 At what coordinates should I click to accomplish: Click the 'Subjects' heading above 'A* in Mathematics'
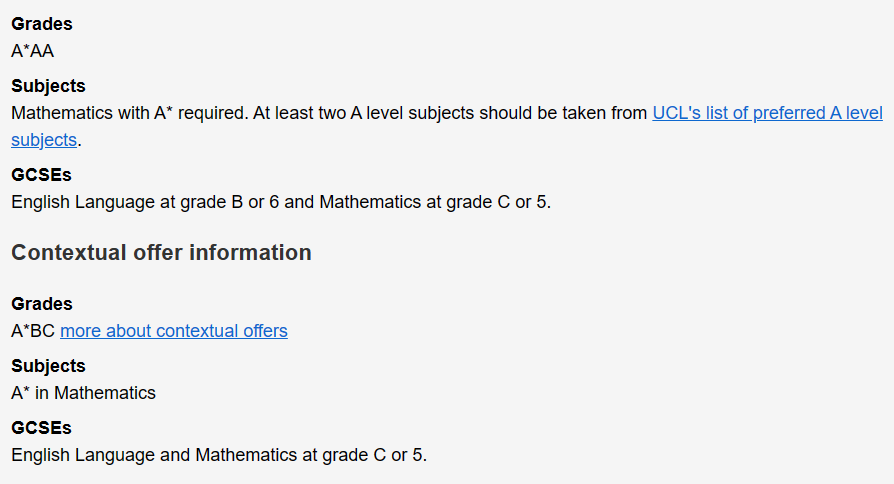pyautogui.click(x=48, y=366)
